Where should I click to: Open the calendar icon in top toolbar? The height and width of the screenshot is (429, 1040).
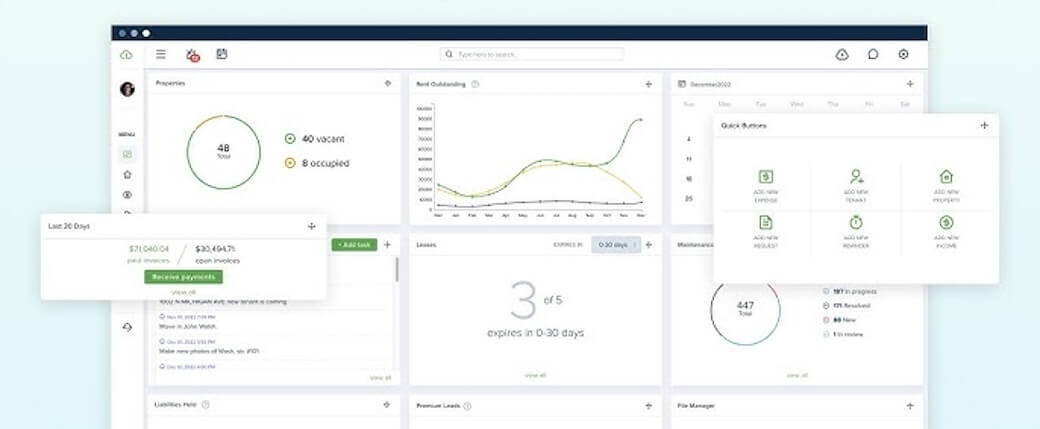coord(222,54)
